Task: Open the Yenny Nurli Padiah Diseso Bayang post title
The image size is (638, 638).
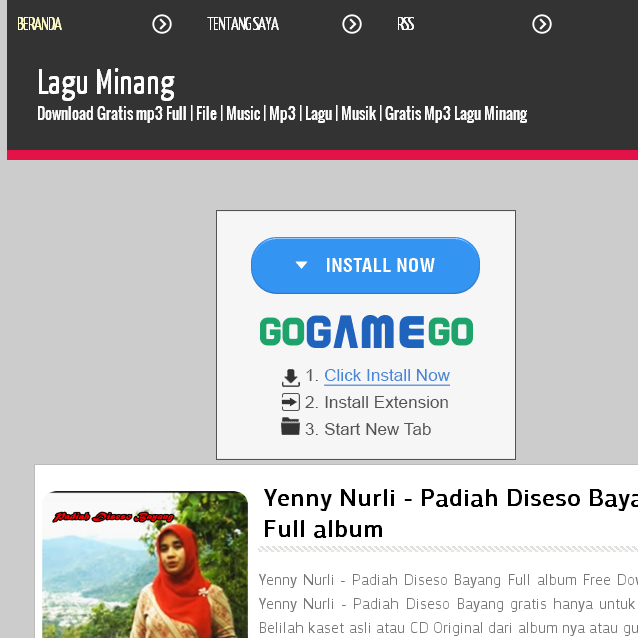Action: tap(450, 513)
